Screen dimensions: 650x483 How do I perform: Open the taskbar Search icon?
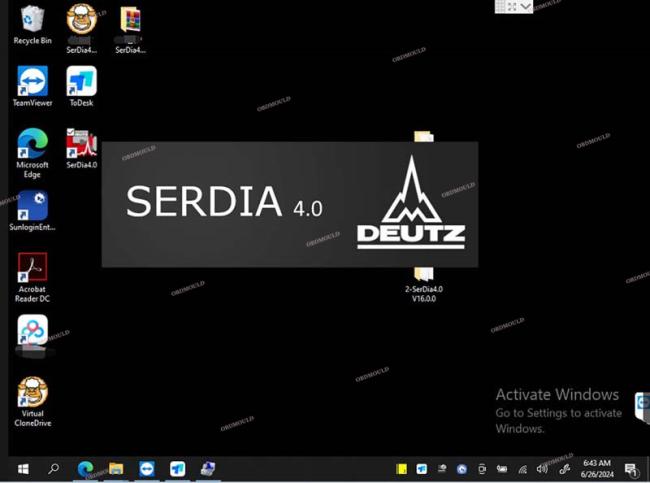[54, 468]
